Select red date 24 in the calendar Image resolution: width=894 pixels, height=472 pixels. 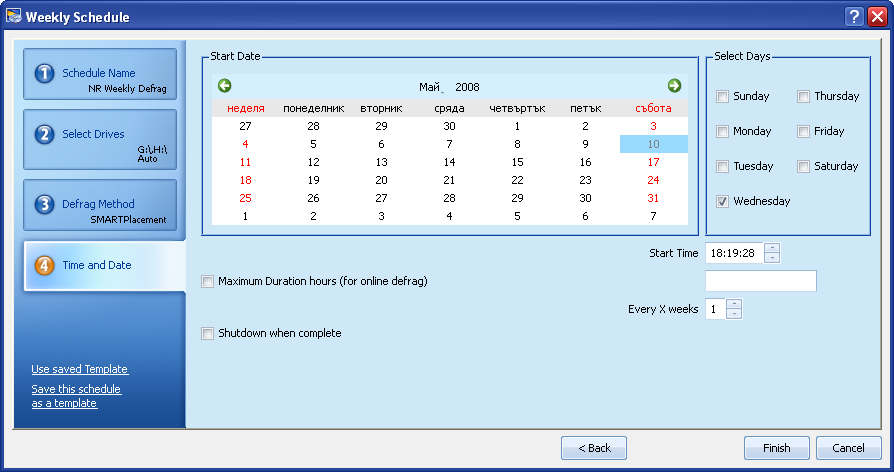click(x=653, y=180)
